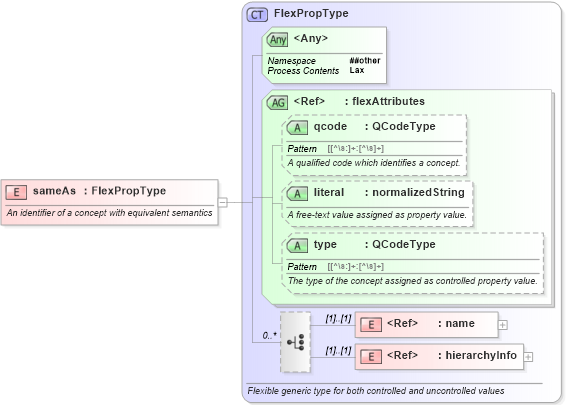The width and height of the screenshot is (566, 405).
Task: Select the qcode attribute name
Action: (x=330, y=126)
